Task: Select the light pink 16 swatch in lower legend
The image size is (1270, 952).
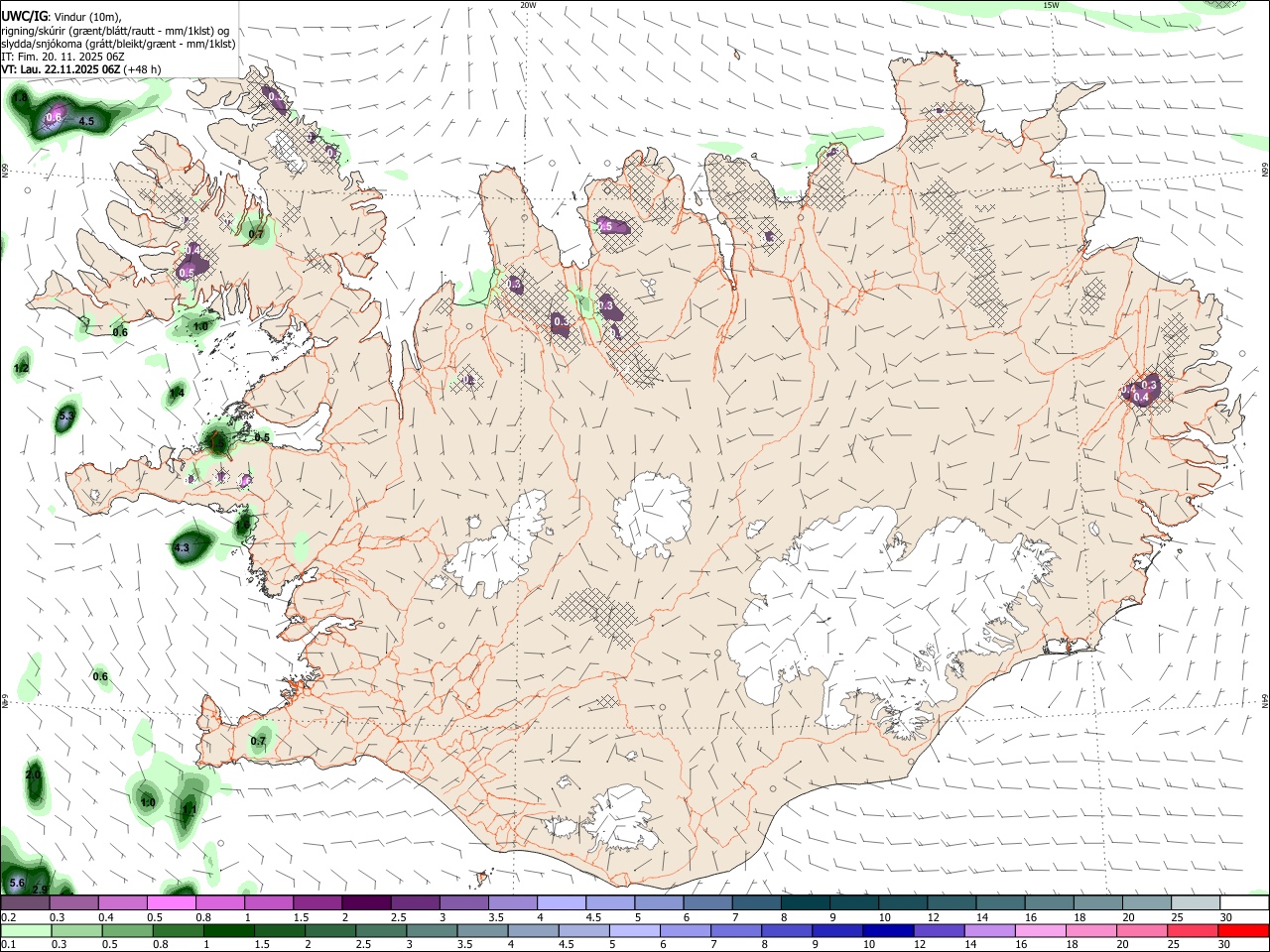Action: pos(1041,930)
